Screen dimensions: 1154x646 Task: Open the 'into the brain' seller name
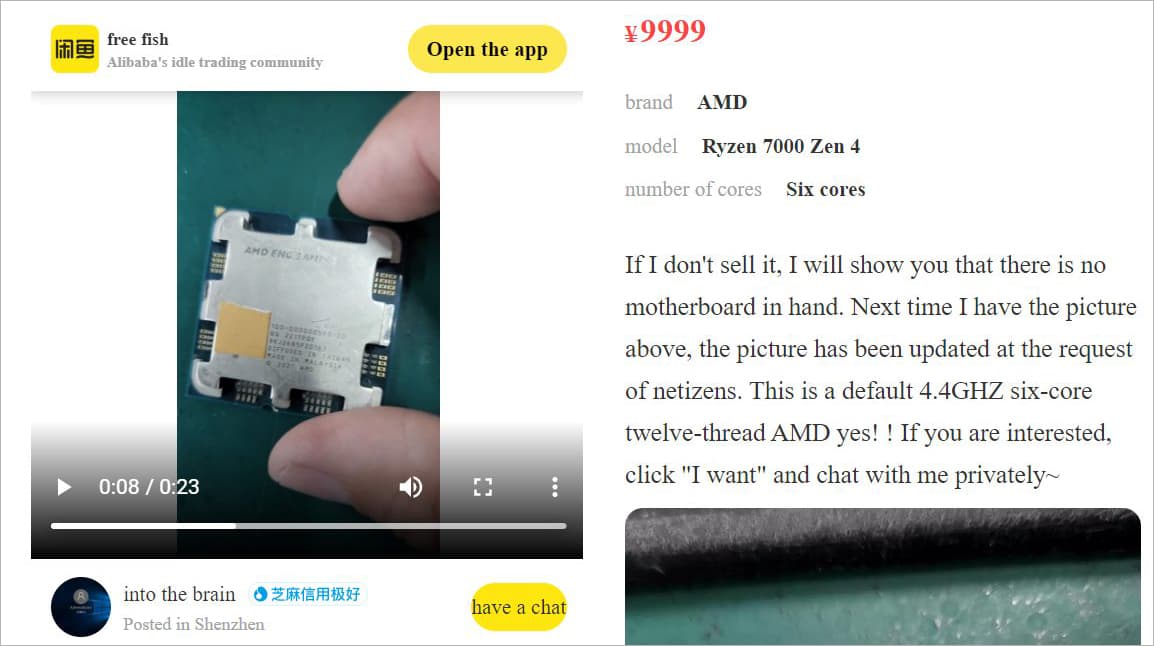point(180,594)
